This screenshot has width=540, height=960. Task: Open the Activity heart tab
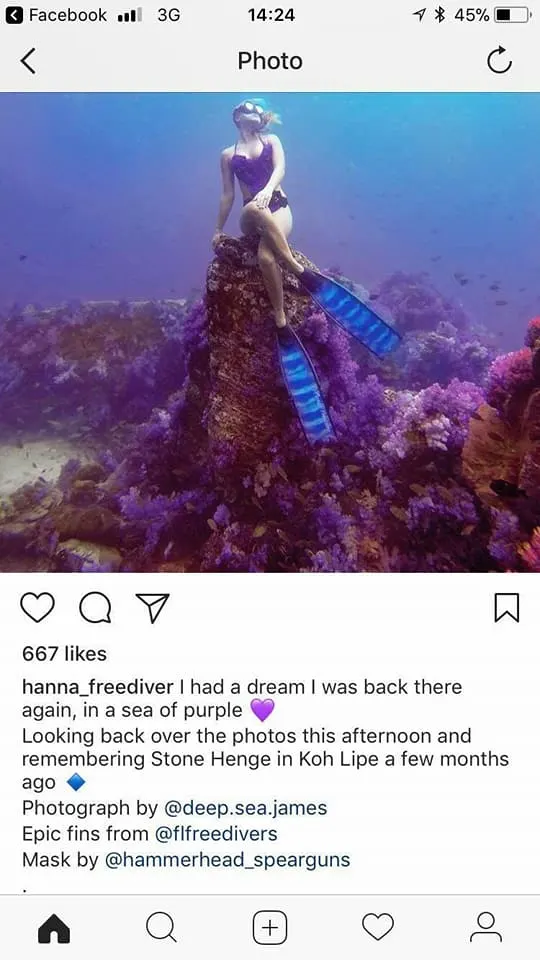click(378, 927)
